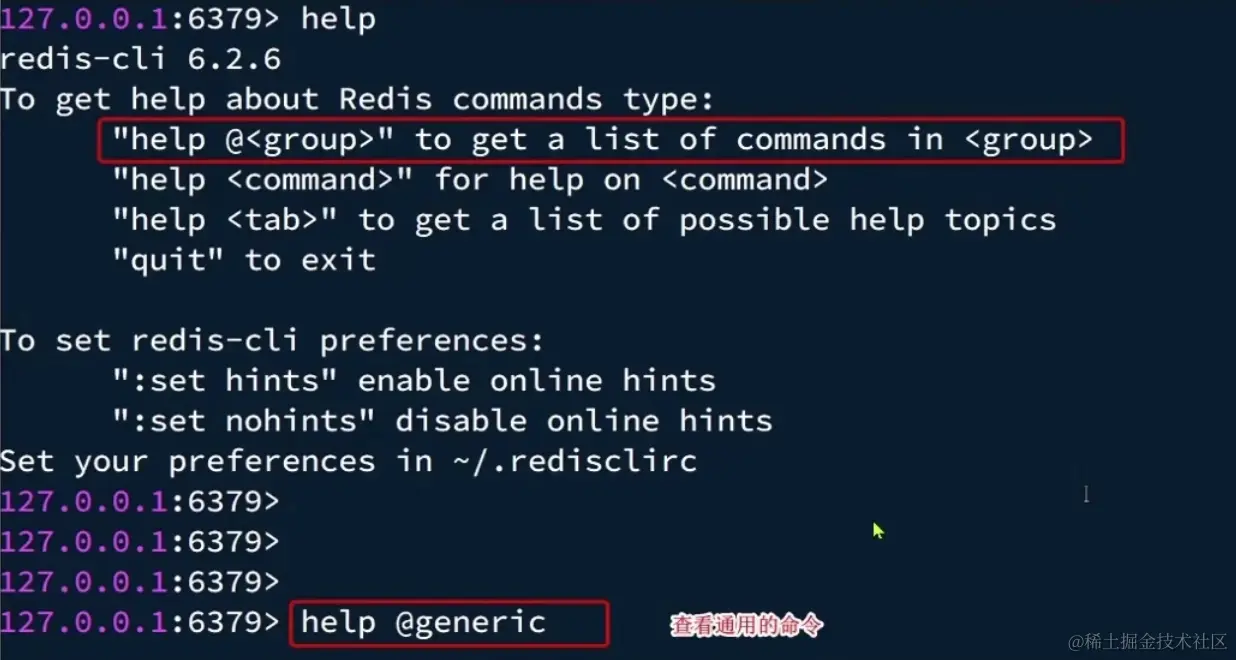1236x660 pixels.
Task: Click the "help <tab>" topics line
Action: 584,220
